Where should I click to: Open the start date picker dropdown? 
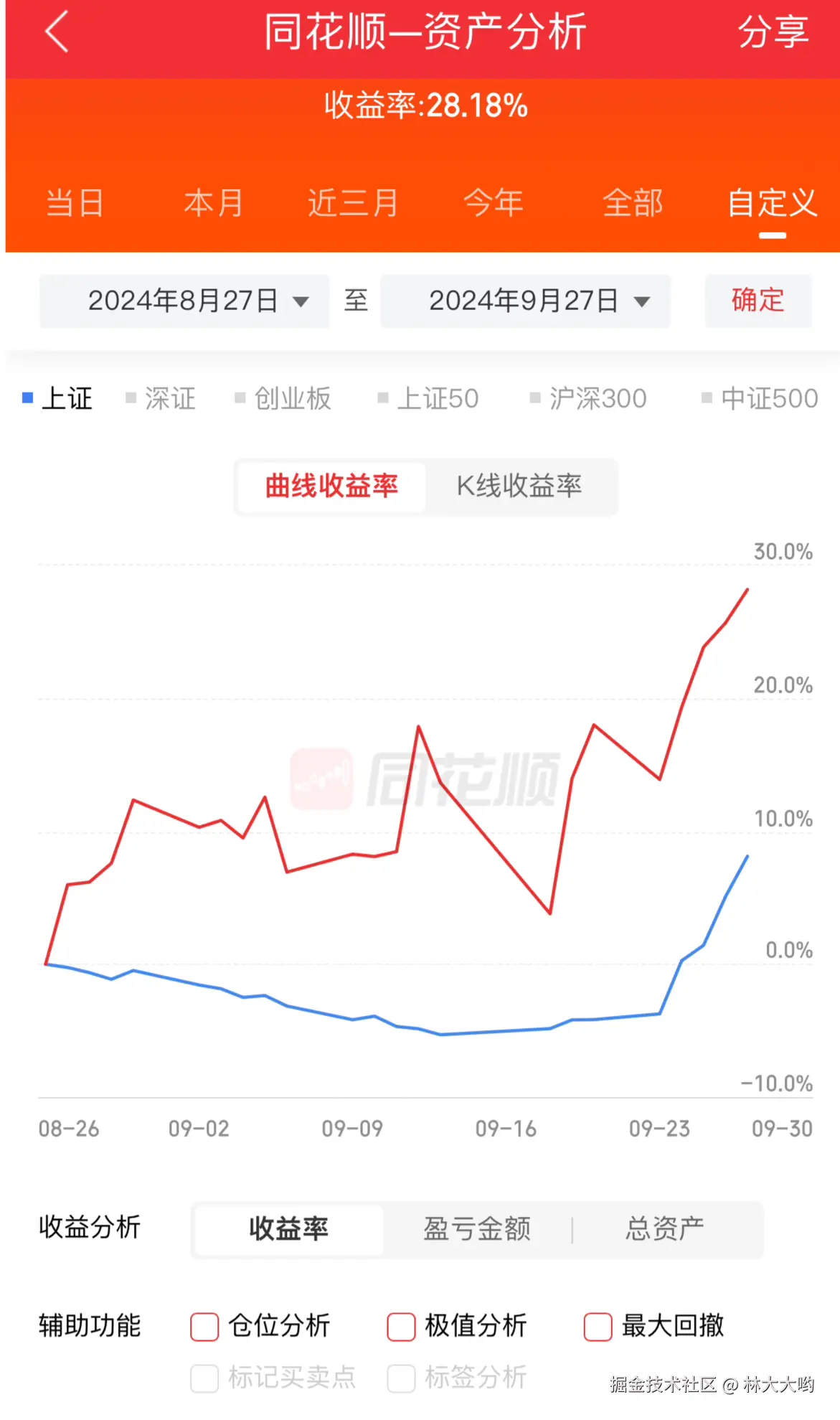pos(183,301)
